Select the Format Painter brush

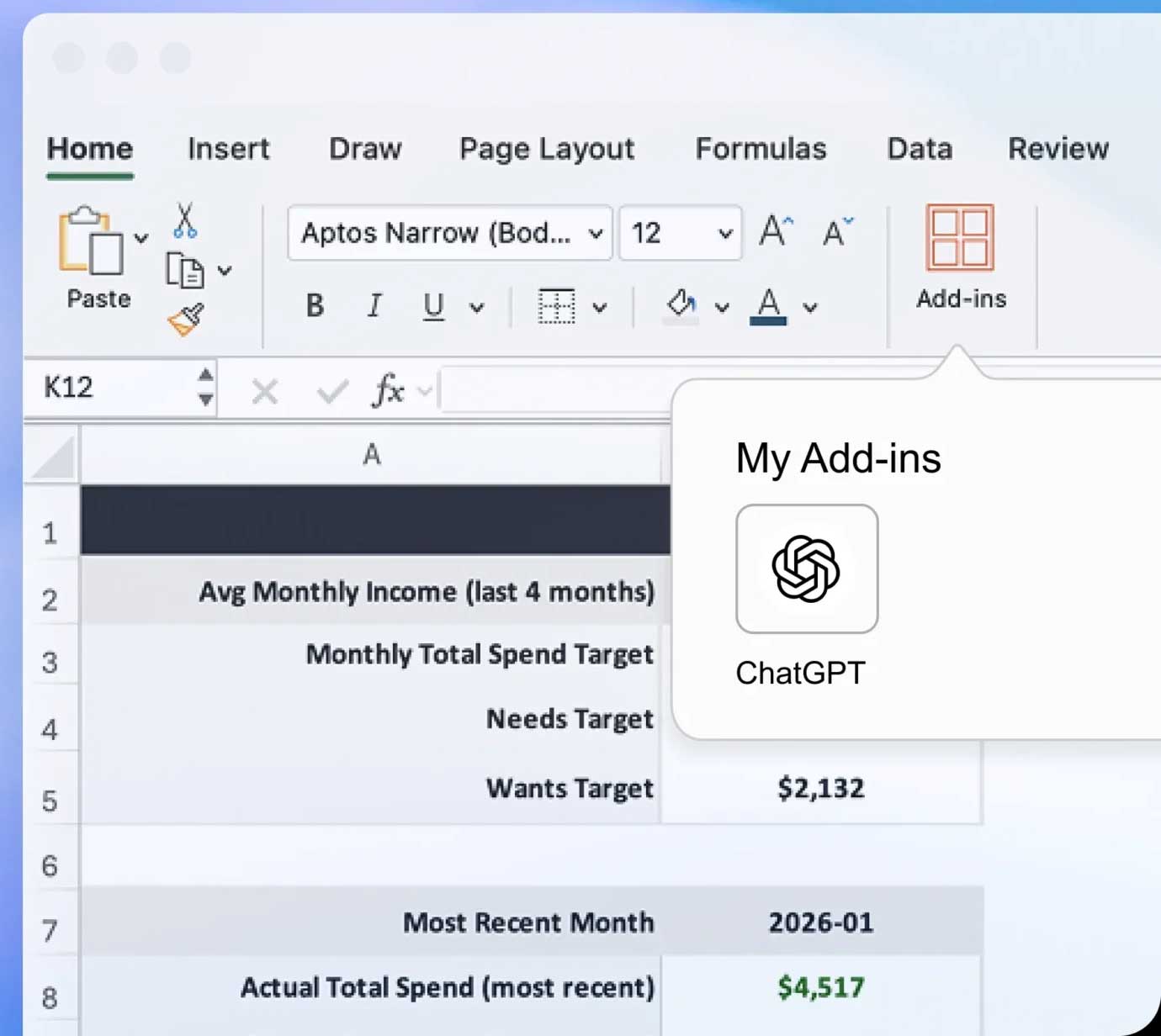pos(186,320)
